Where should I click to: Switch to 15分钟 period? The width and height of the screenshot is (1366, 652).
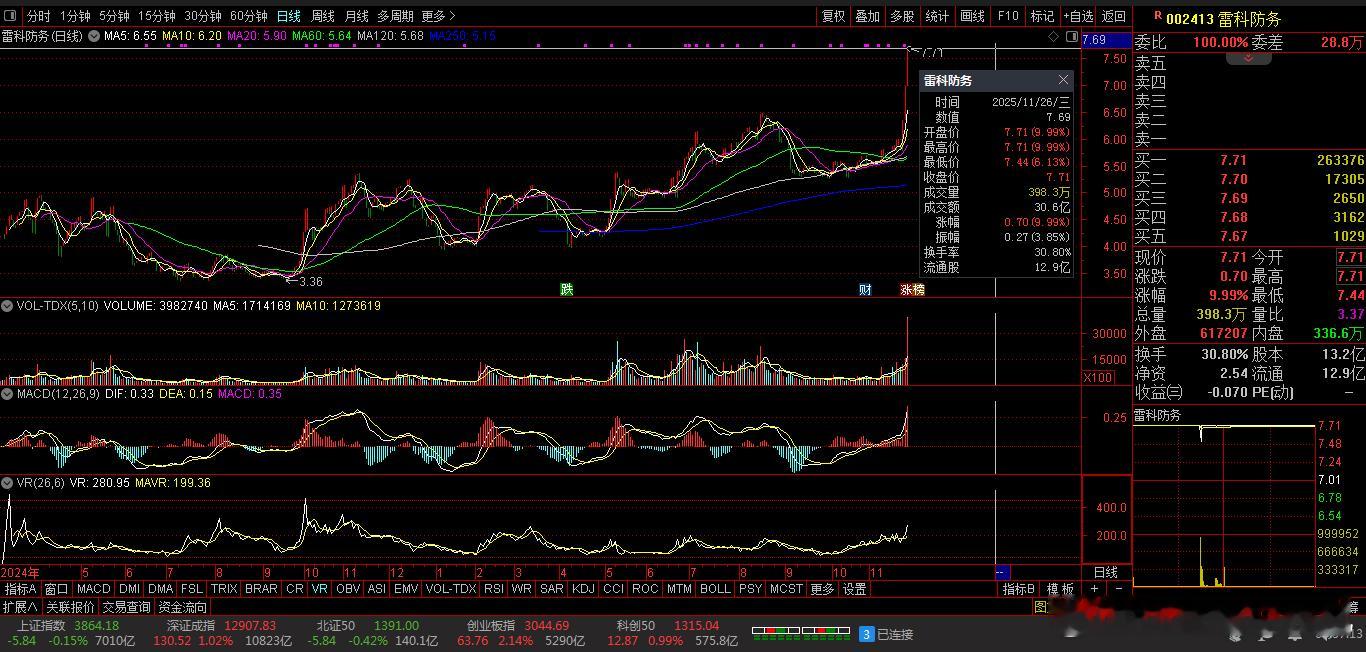pyautogui.click(x=156, y=16)
